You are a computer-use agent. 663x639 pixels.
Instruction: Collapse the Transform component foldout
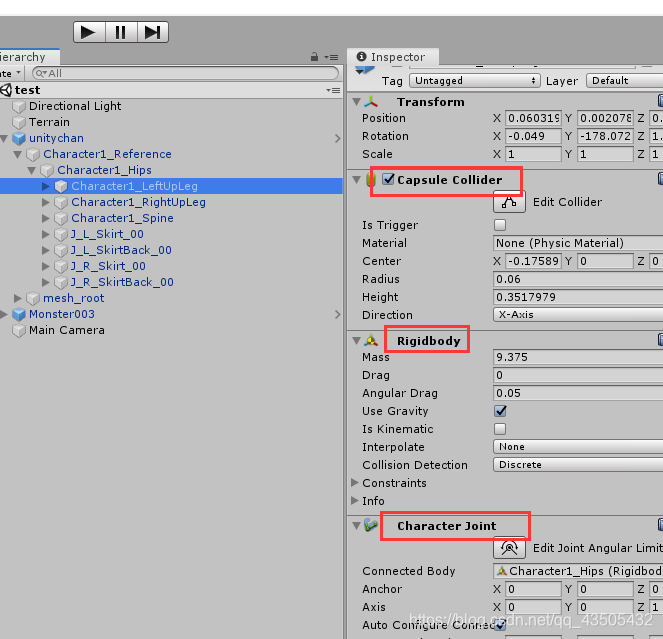[356, 102]
